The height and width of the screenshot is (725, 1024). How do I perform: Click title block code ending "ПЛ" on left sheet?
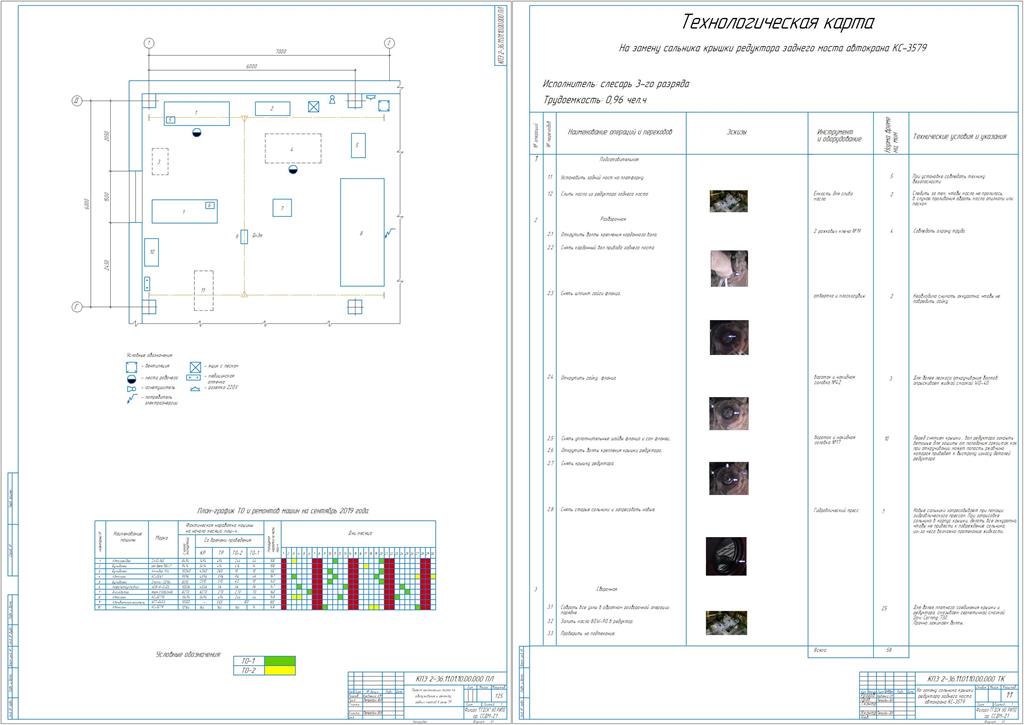pyautogui.click(x=456, y=679)
